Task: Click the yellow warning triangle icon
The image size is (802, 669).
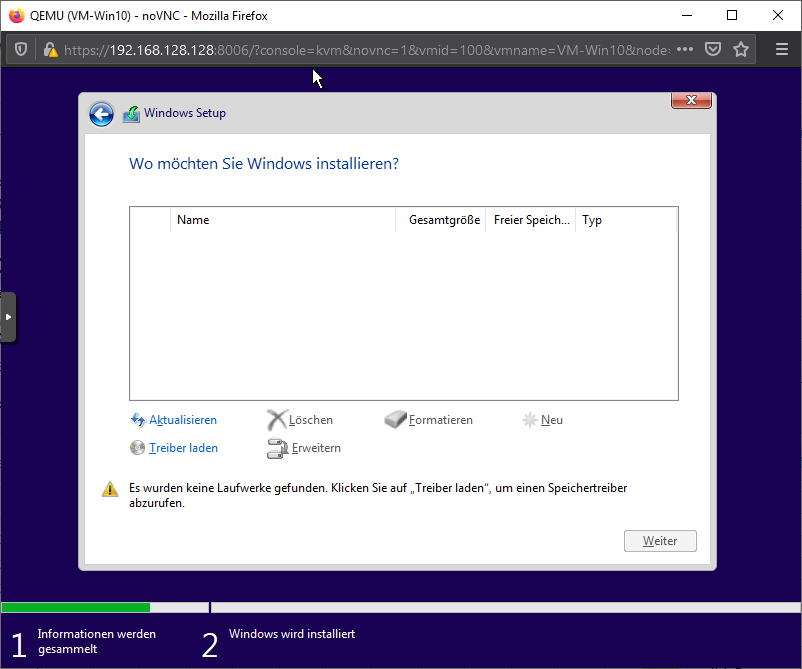Action: [110, 489]
